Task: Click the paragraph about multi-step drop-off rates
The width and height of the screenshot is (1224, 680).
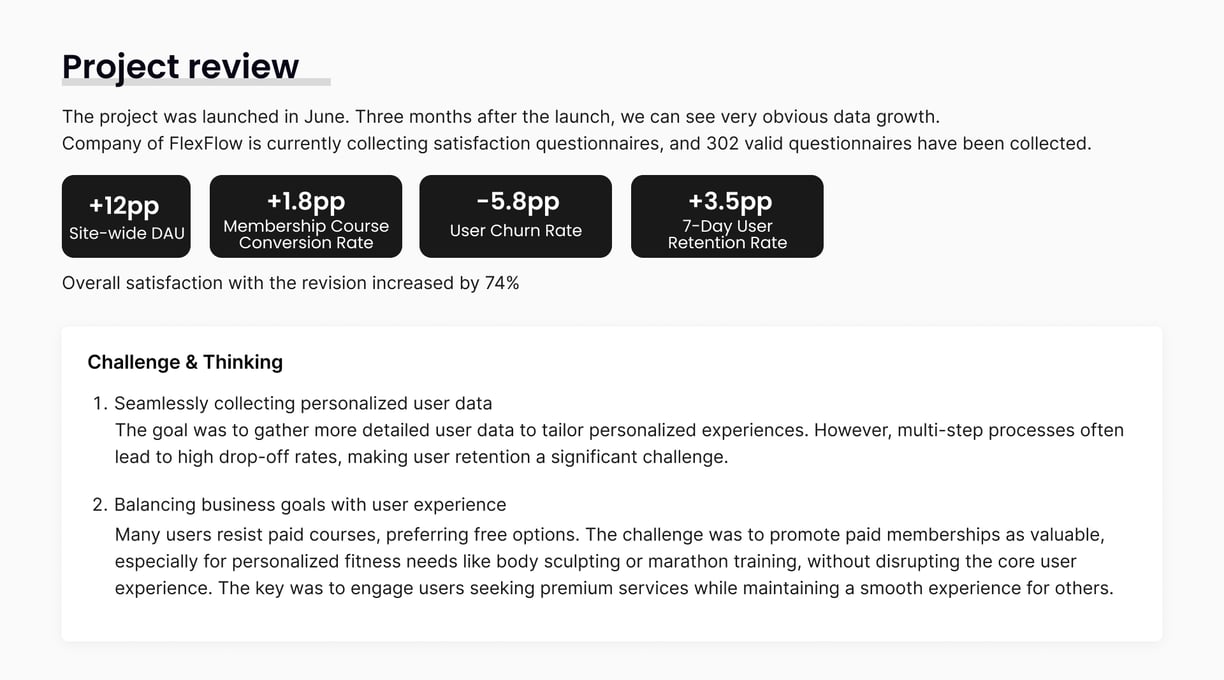Action: [x=618, y=443]
